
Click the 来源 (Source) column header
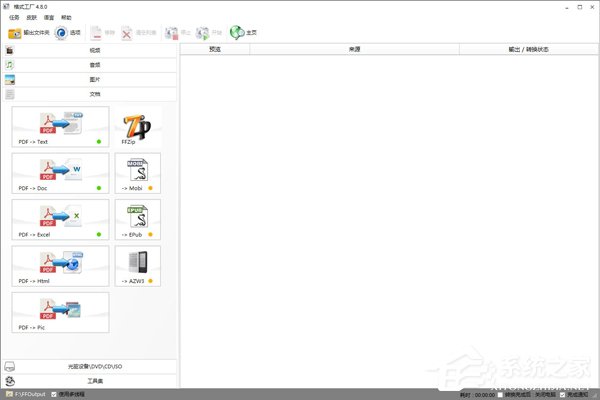click(354, 49)
